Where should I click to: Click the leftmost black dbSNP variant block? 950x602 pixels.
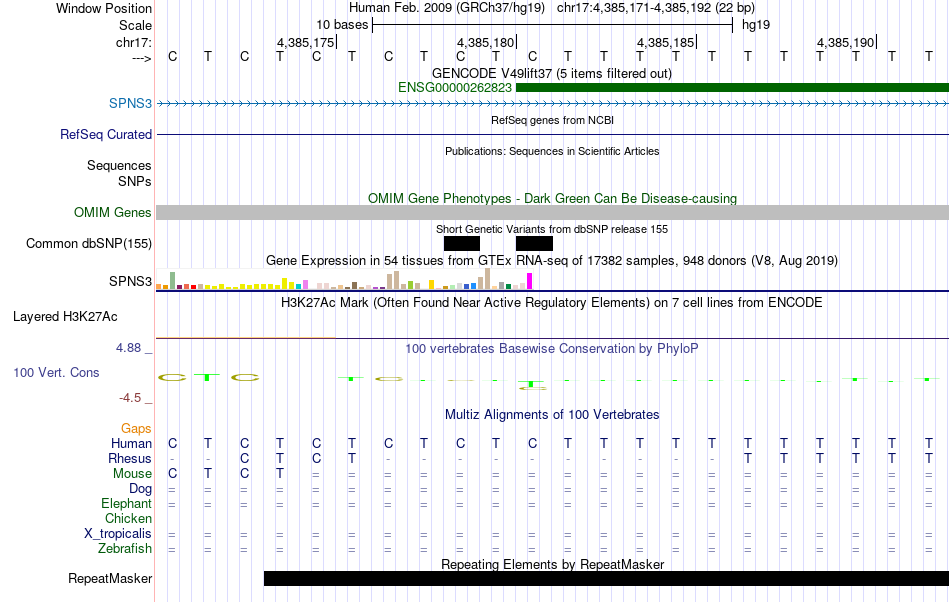pyautogui.click(x=462, y=243)
